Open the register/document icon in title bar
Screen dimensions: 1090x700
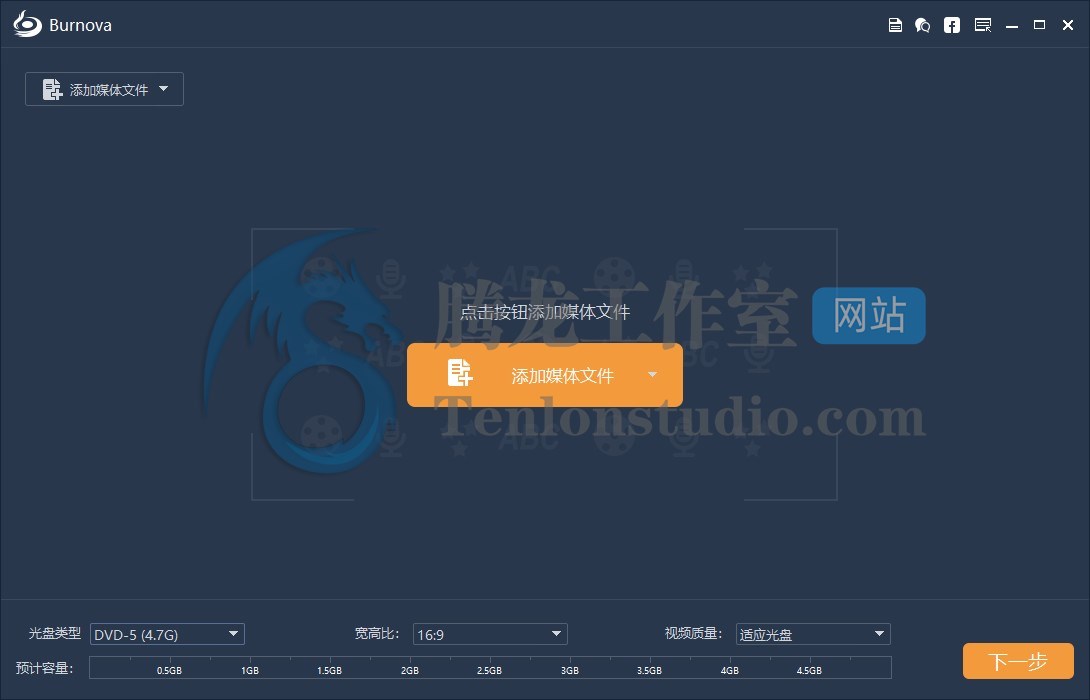tap(895, 25)
